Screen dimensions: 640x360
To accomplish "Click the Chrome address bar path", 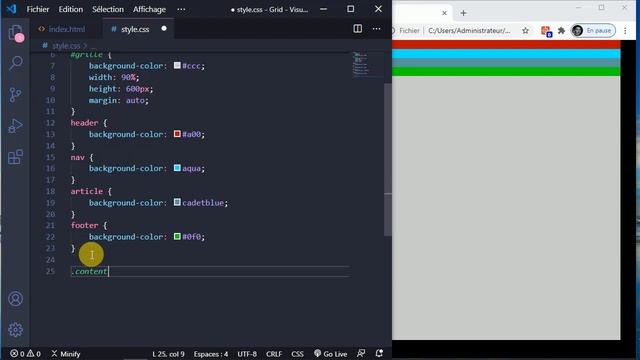I will point(469,31).
